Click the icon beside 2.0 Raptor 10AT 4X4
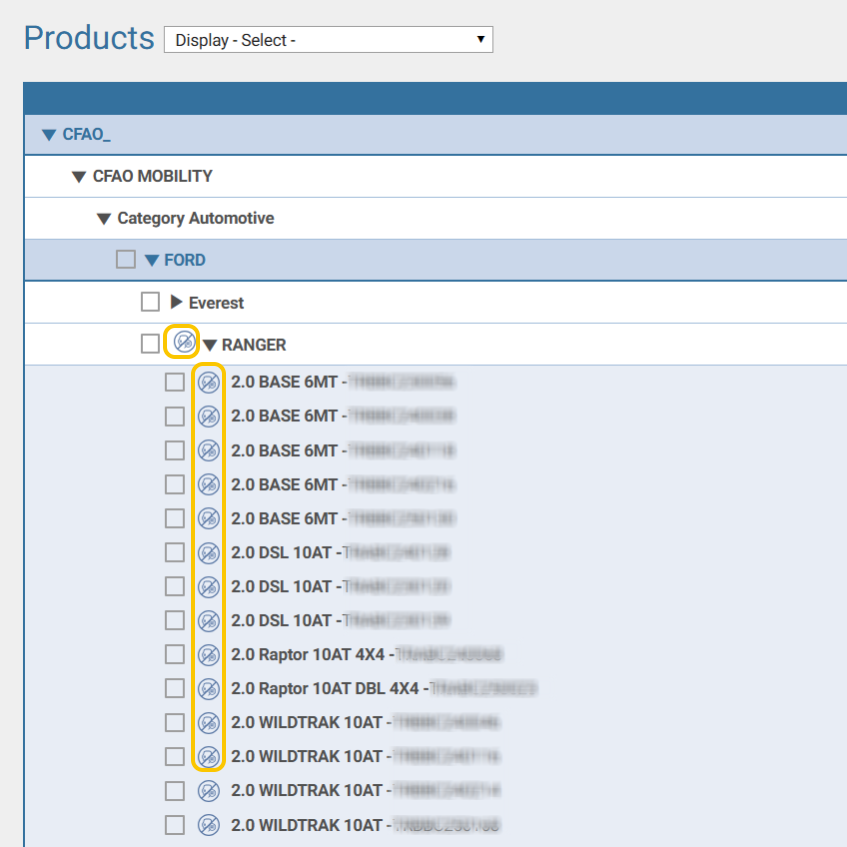The height and width of the screenshot is (847, 847). 209,655
